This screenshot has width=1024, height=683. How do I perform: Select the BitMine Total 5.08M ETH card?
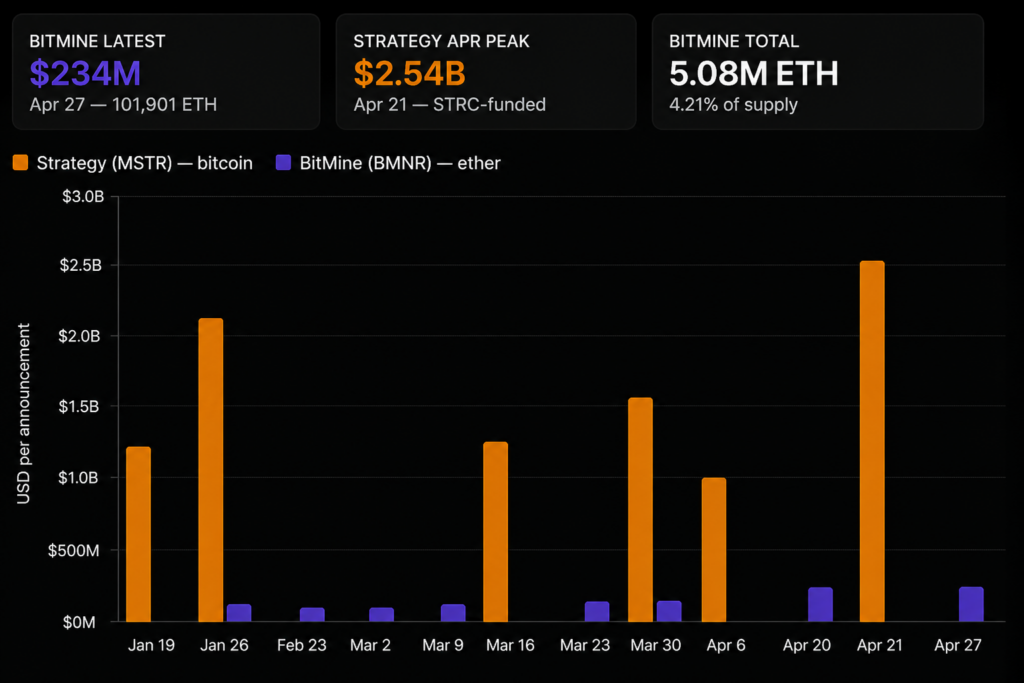pyautogui.click(x=817, y=71)
